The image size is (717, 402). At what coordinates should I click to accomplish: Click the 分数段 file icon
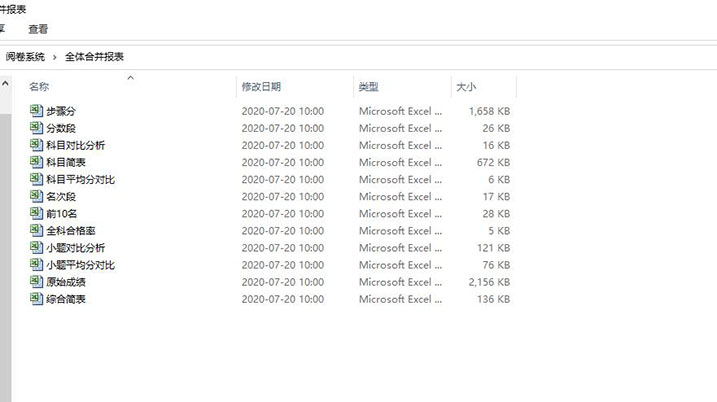pyautogui.click(x=37, y=128)
